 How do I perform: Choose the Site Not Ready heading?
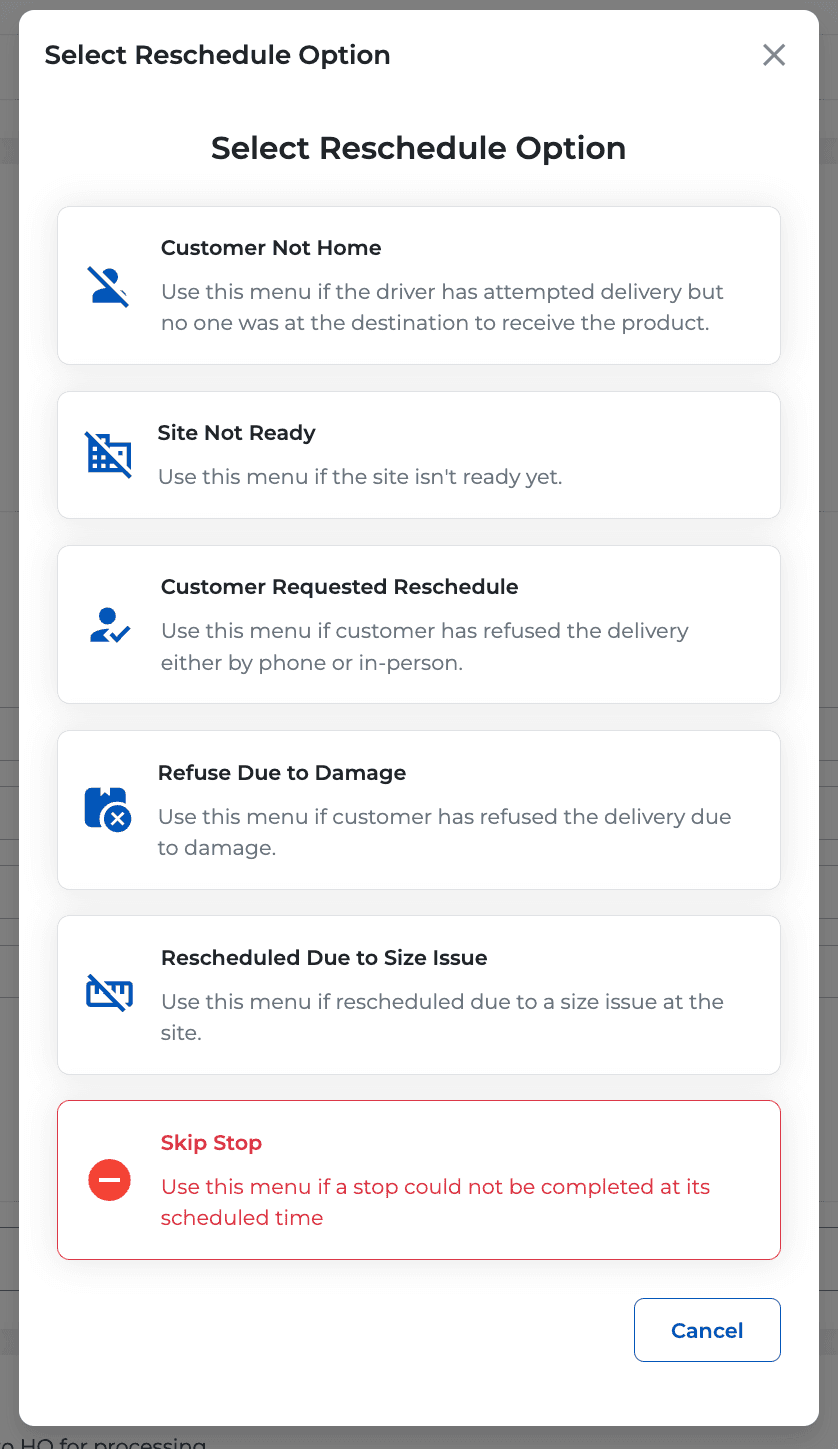(237, 433)
